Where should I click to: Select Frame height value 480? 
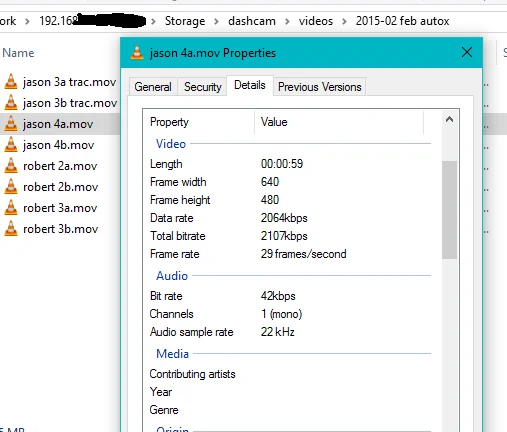(270, 200)
